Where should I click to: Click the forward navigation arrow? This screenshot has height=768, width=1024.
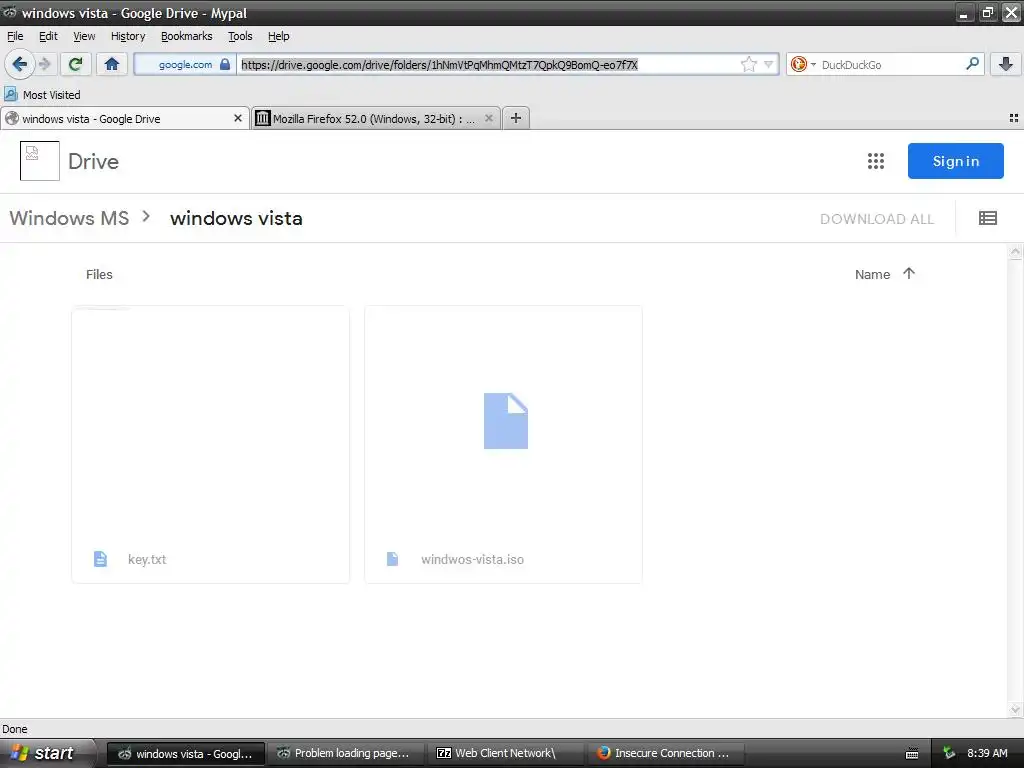pyautogui.click(x=45, y=64)
